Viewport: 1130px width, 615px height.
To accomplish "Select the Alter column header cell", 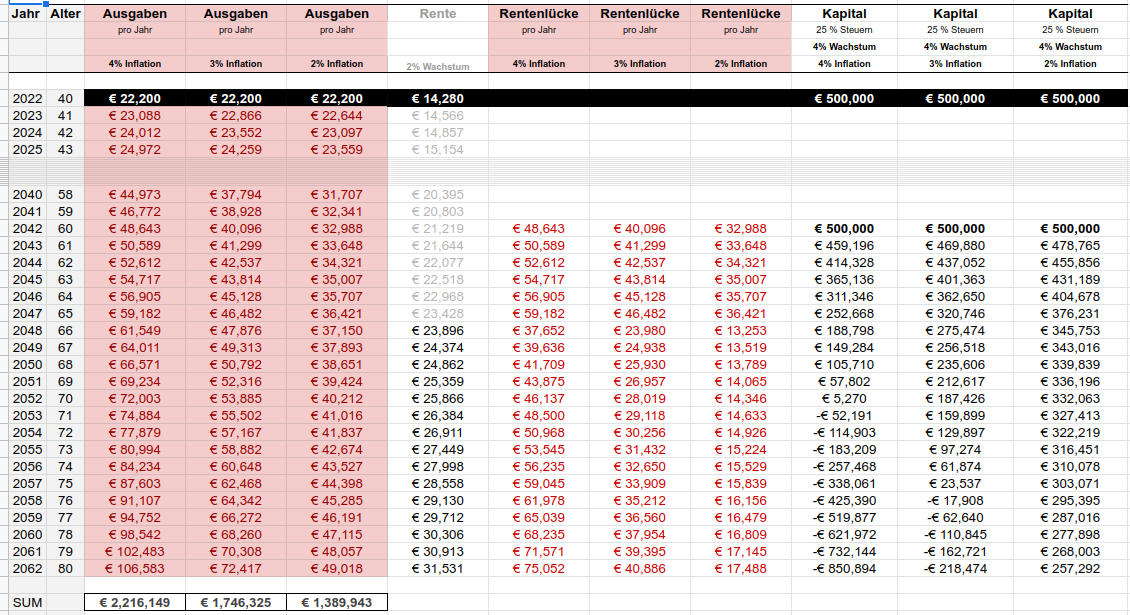I will pos(65,15).
